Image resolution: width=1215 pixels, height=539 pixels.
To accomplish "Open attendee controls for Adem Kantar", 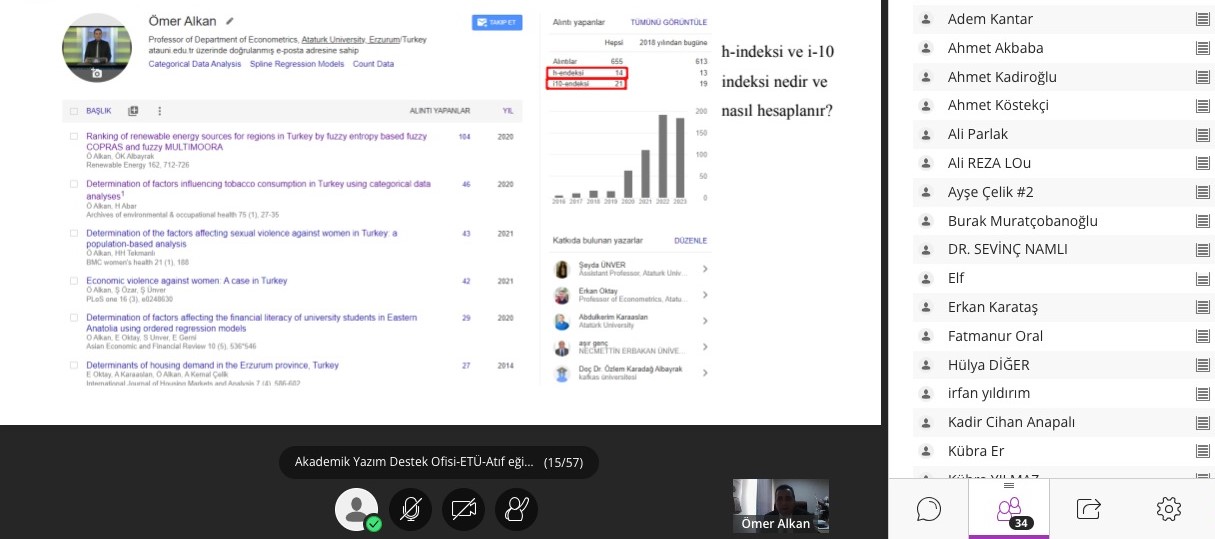I will 1201,19.
